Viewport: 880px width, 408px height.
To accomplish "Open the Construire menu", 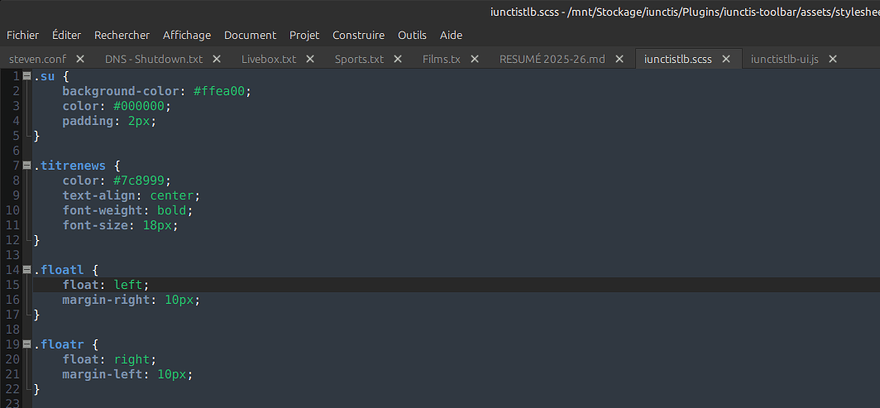I will pos(358,35).
